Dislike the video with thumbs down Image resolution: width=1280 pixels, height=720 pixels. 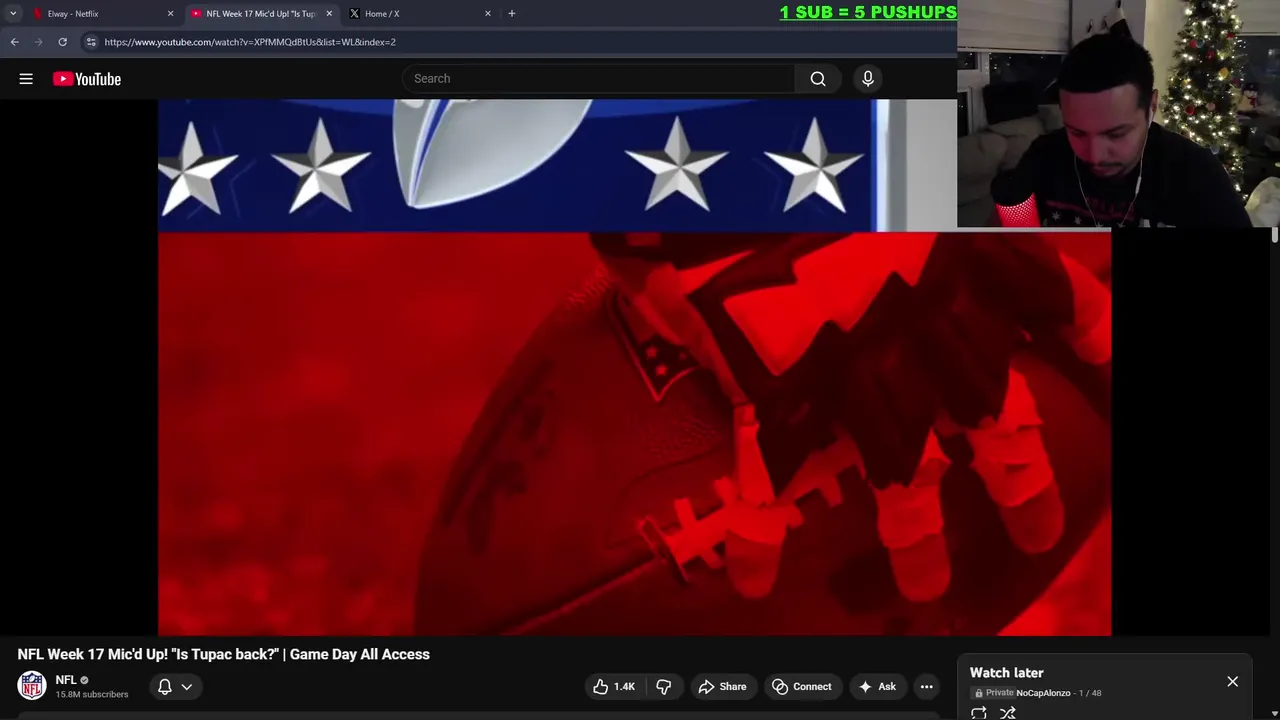point(663,687)
